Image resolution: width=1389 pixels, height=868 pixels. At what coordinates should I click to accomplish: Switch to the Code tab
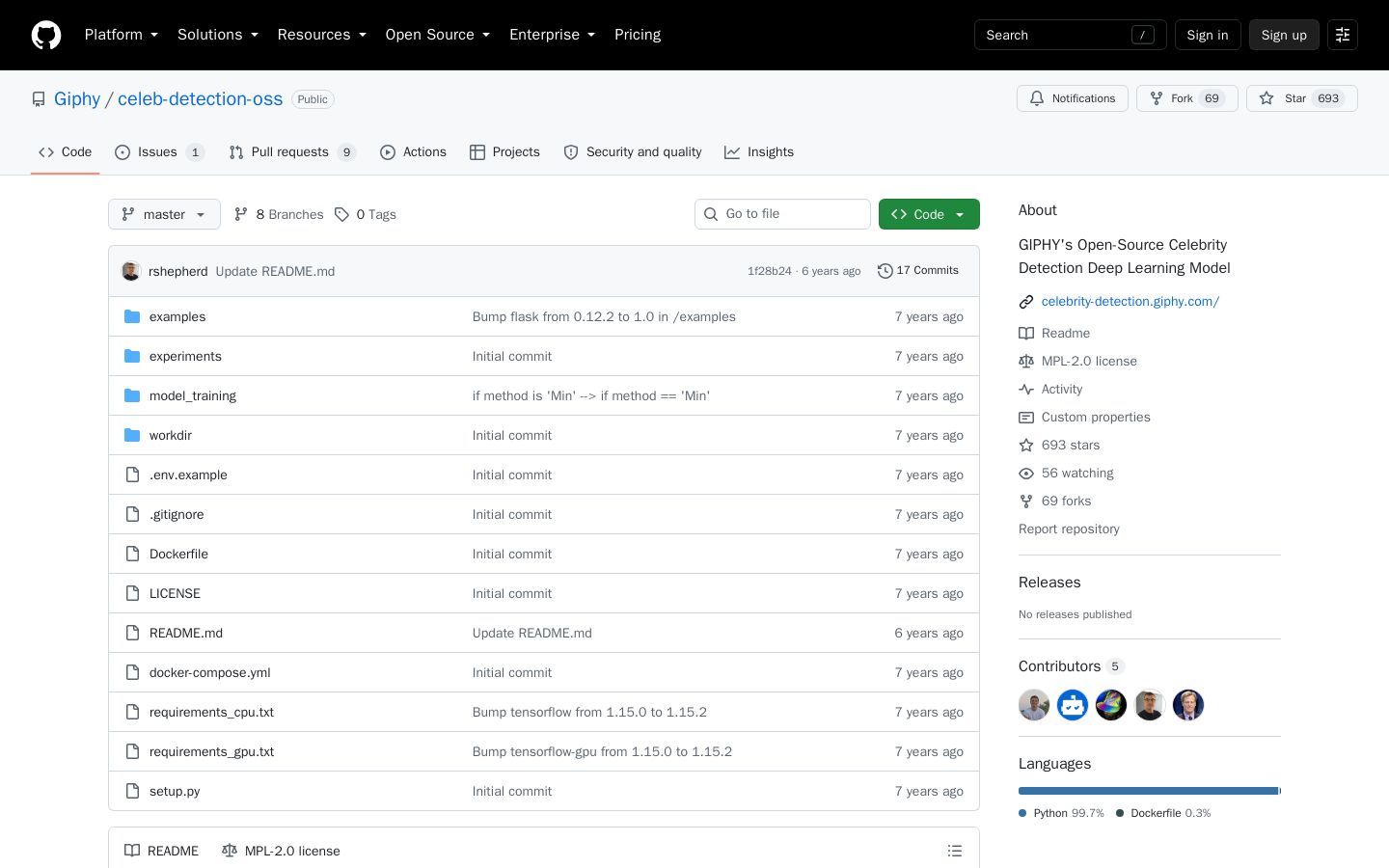(66, 152)
